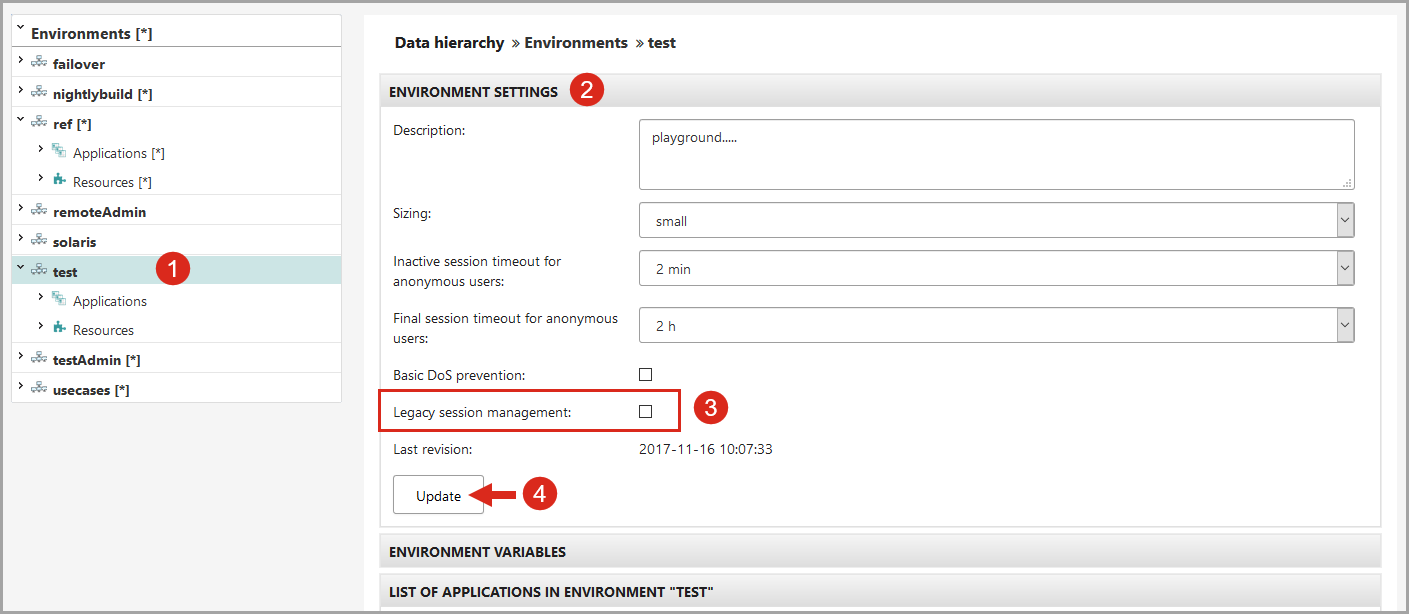Open List of Applications in Environment section
Image resolution: width=1409 pixels, height=614 pixels.
point(880,591)
